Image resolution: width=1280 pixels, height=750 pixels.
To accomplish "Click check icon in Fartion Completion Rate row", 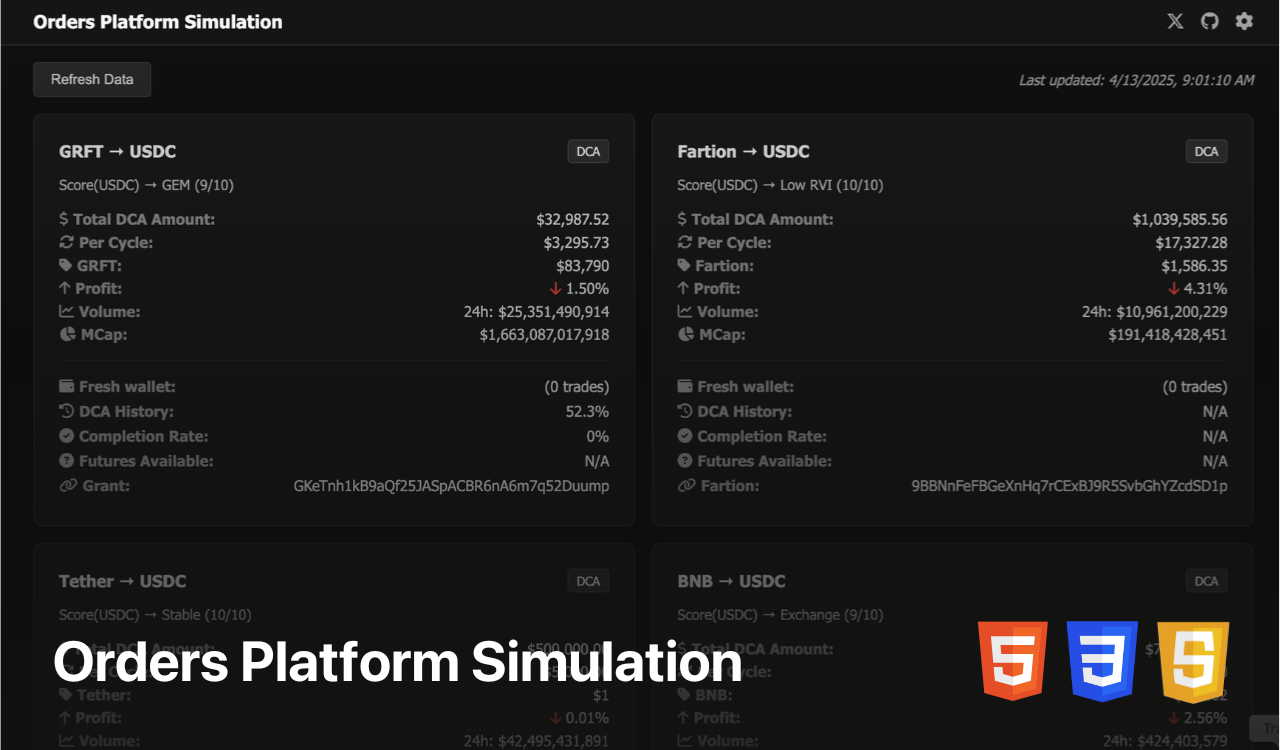I will coord(685,436).
